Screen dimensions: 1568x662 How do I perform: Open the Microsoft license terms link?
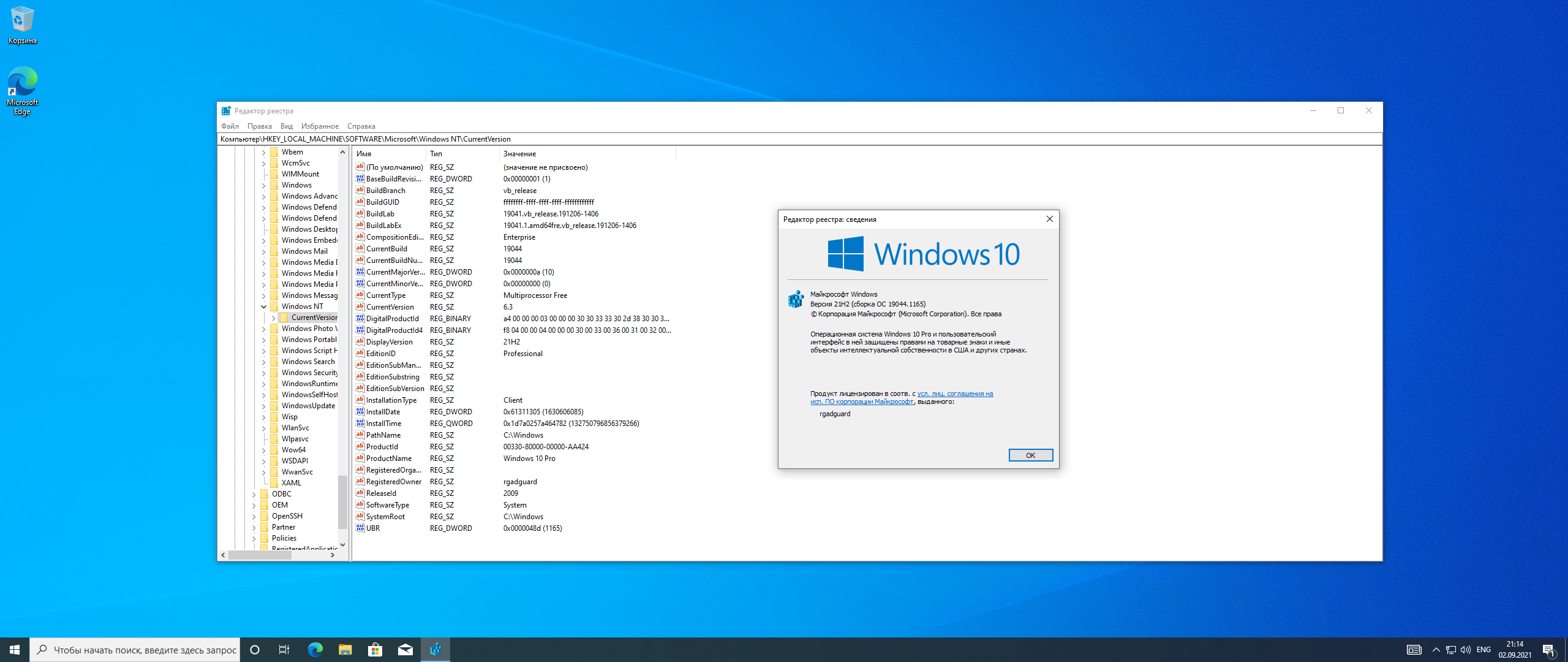955,394
